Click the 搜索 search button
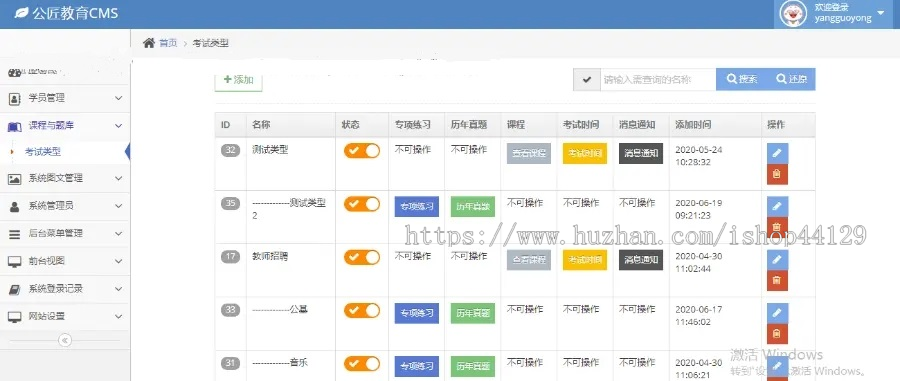The width and height of the screenshot is (900, 381). [741, 80]
